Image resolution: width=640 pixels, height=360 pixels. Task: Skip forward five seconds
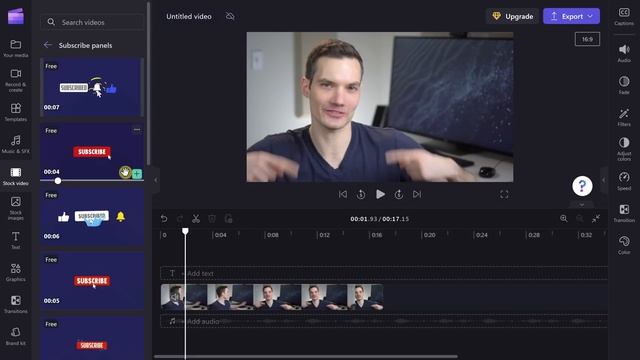tap(399, 194)
